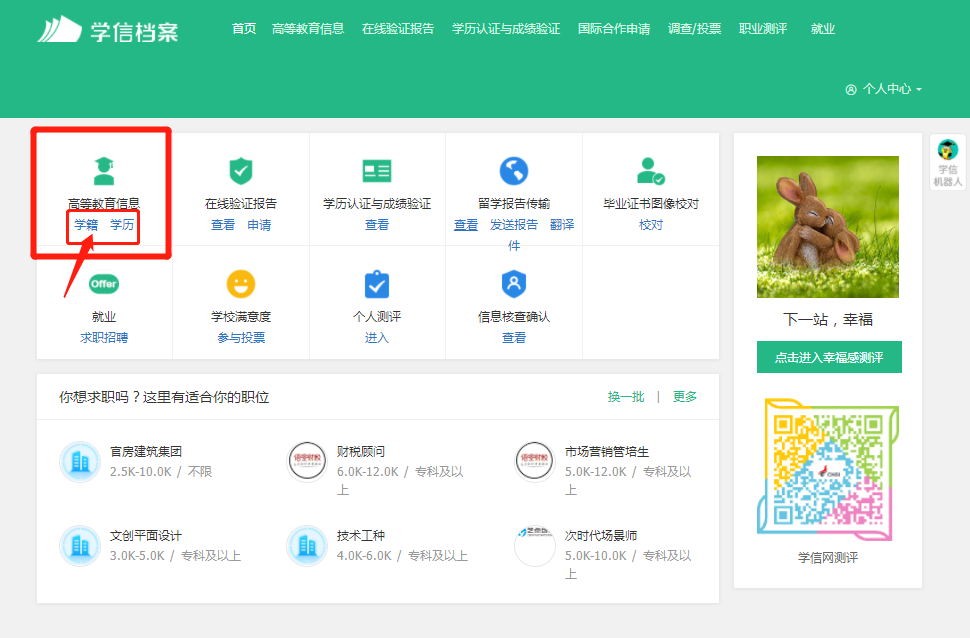
Task: Open 在线验证报告 in the top navigation
Action: coord(398,29)
